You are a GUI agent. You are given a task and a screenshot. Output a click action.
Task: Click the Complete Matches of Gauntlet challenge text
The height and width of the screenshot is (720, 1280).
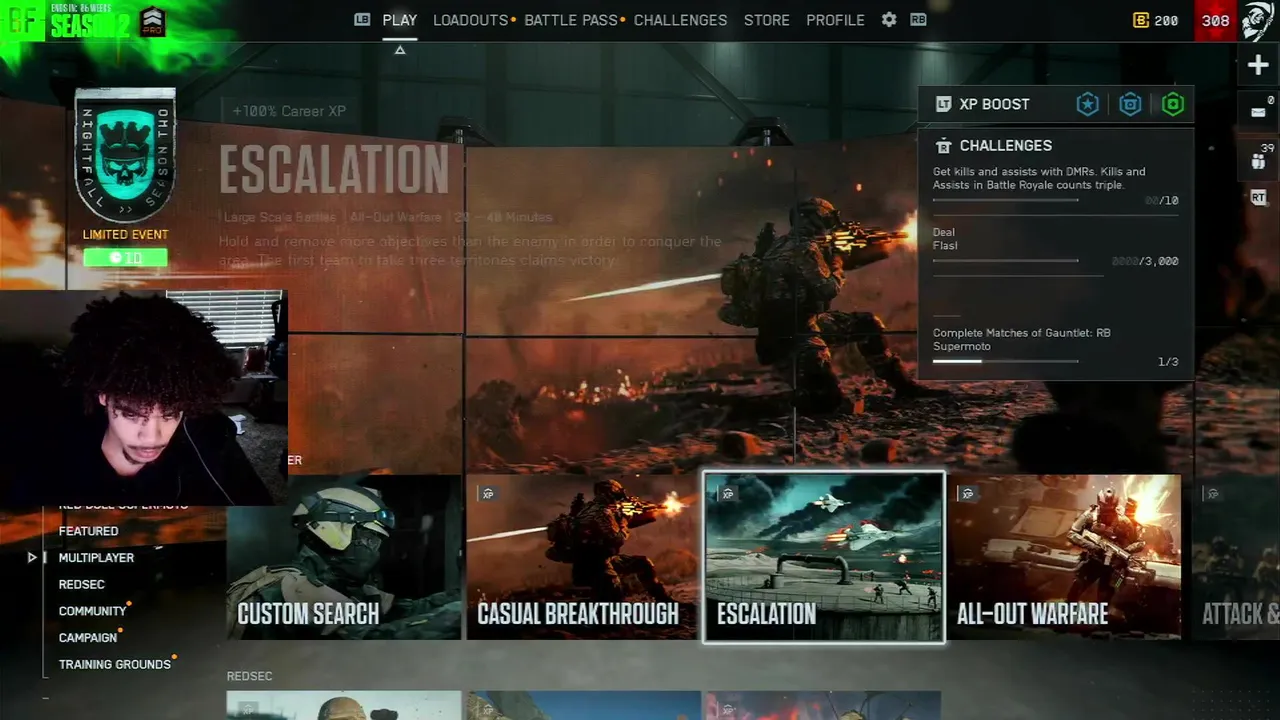click(1022, 339)
